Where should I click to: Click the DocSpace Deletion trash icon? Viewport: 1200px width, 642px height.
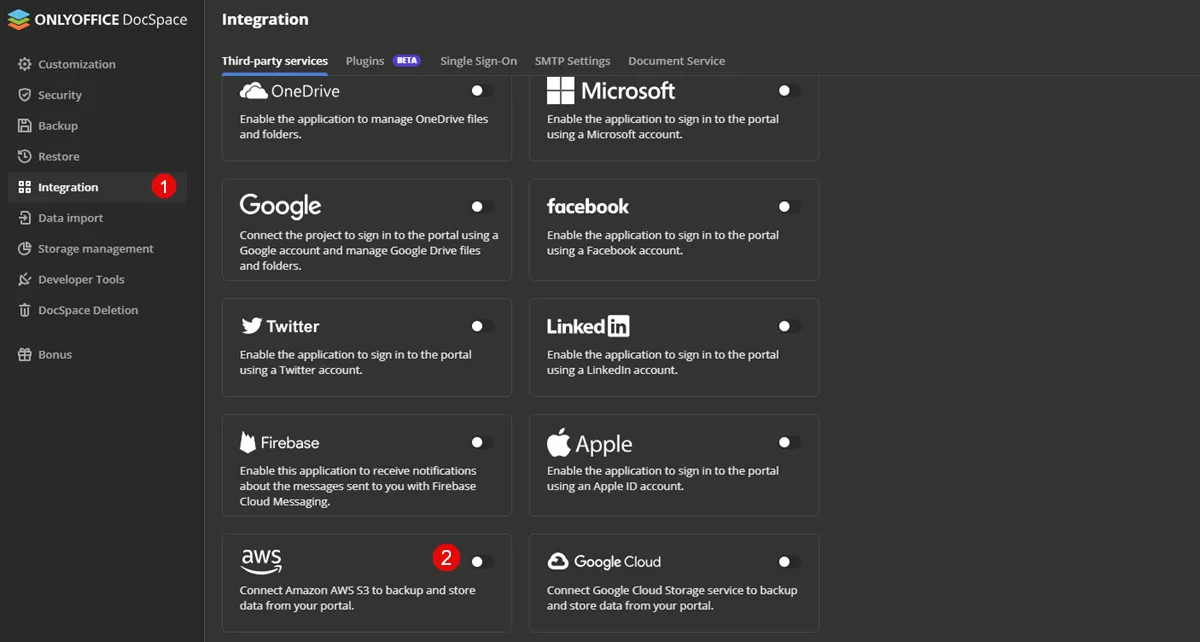(x=25, y=310)
